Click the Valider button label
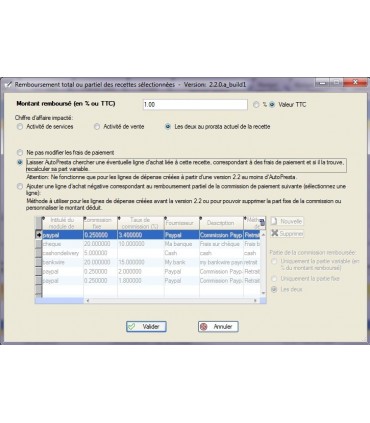The width and height of the screenshot is (370, 423). [x=151, y=327]
